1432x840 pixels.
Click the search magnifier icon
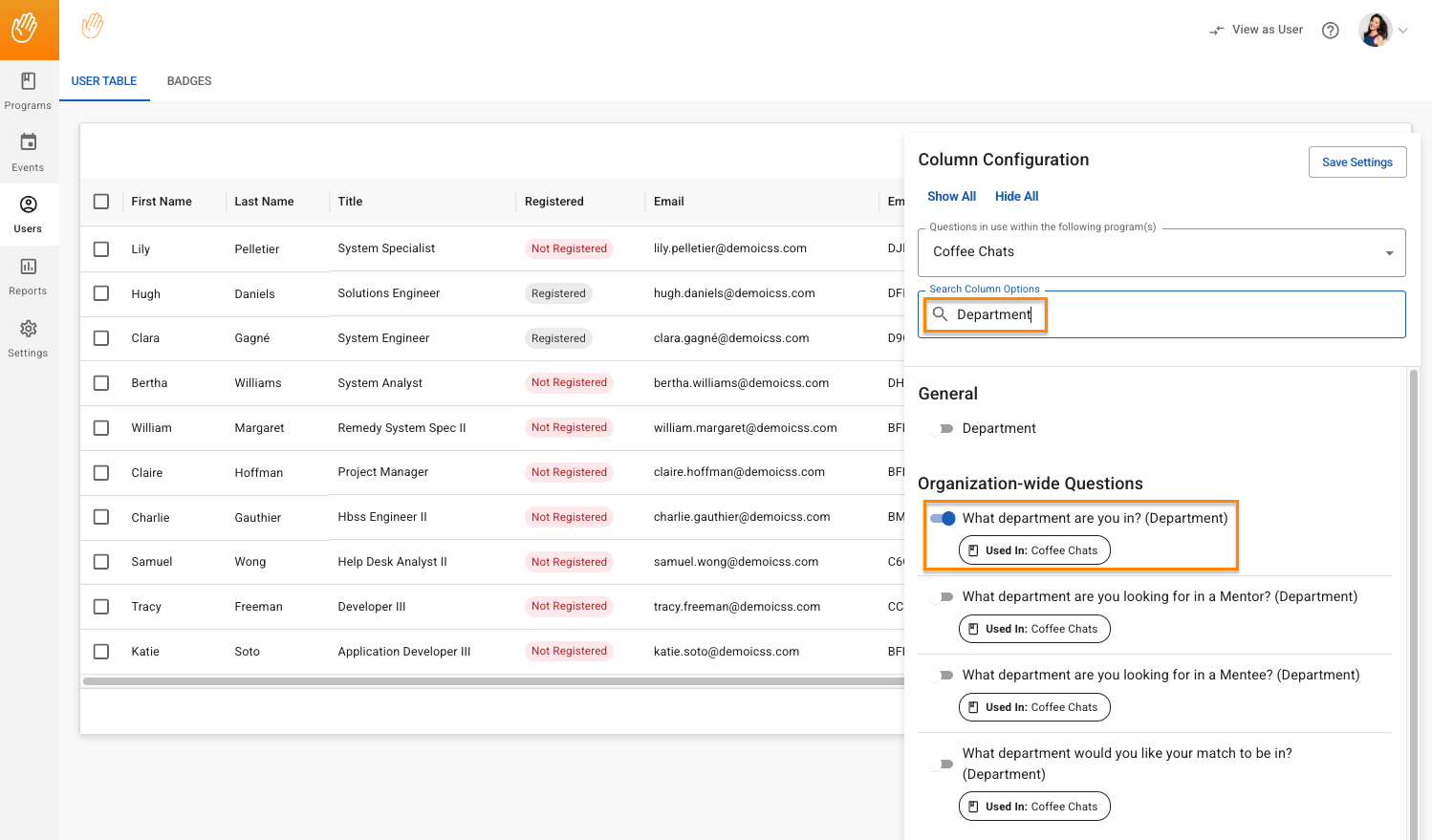point(940,314)
